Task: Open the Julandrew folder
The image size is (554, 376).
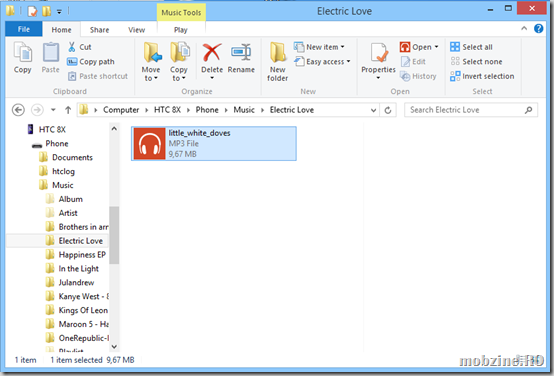Action: (x=76, y=282)
